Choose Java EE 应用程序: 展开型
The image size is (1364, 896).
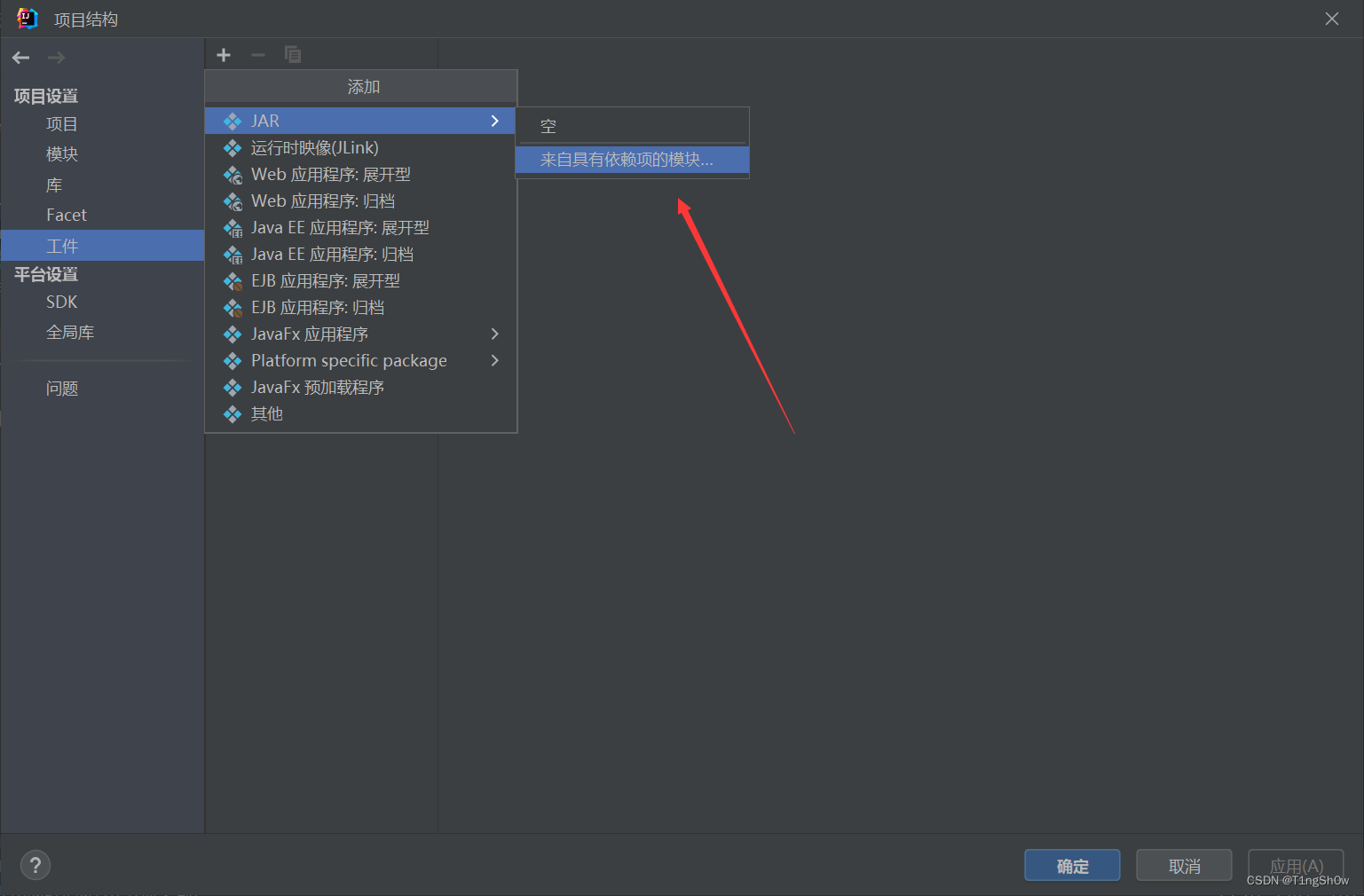pyautogui.click(x=360, y=227)
